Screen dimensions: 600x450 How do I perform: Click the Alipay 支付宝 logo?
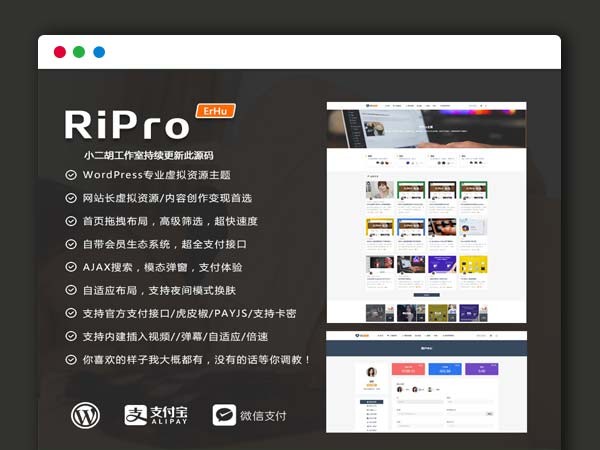pos(158,415)
